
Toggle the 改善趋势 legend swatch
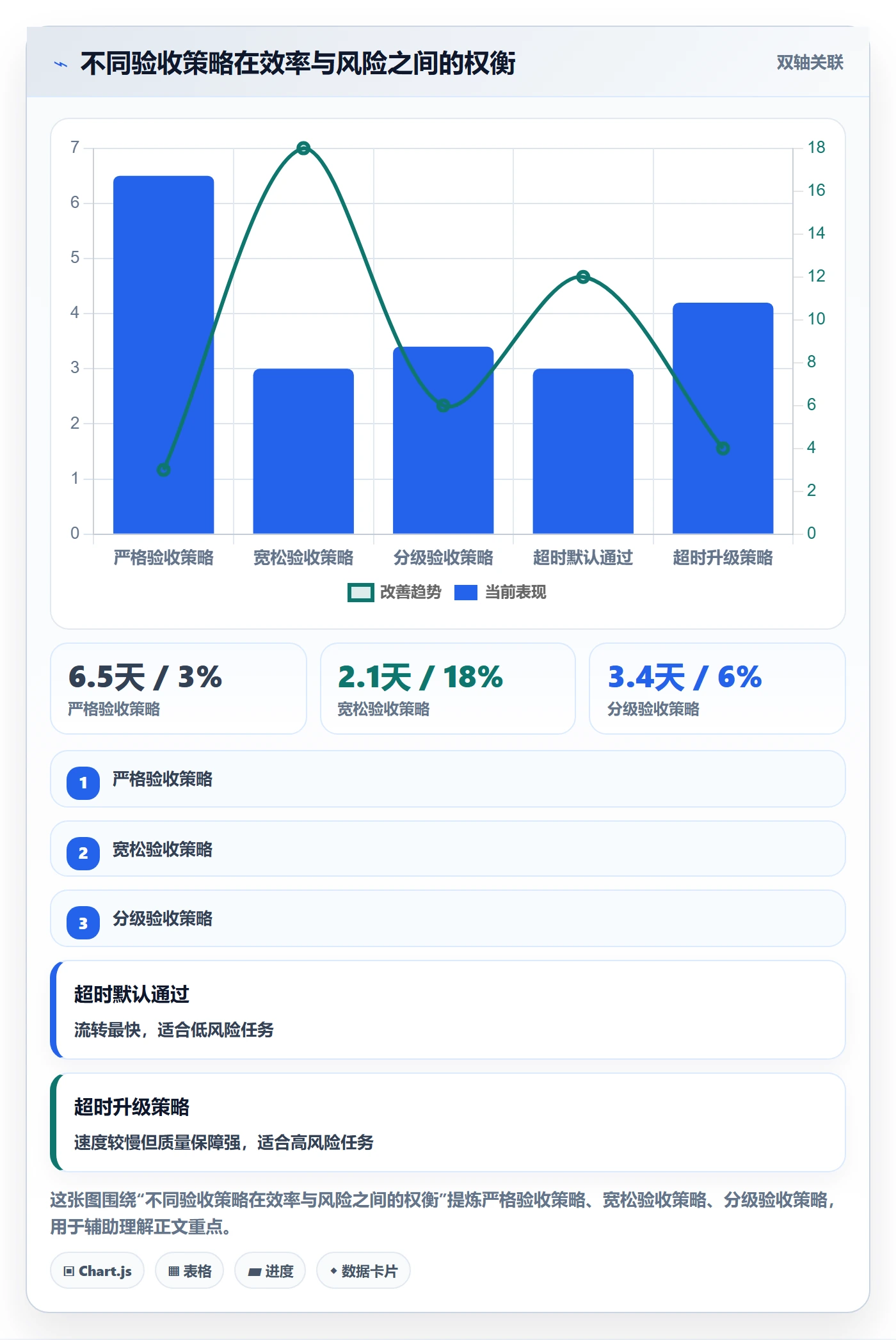(360, 593)
